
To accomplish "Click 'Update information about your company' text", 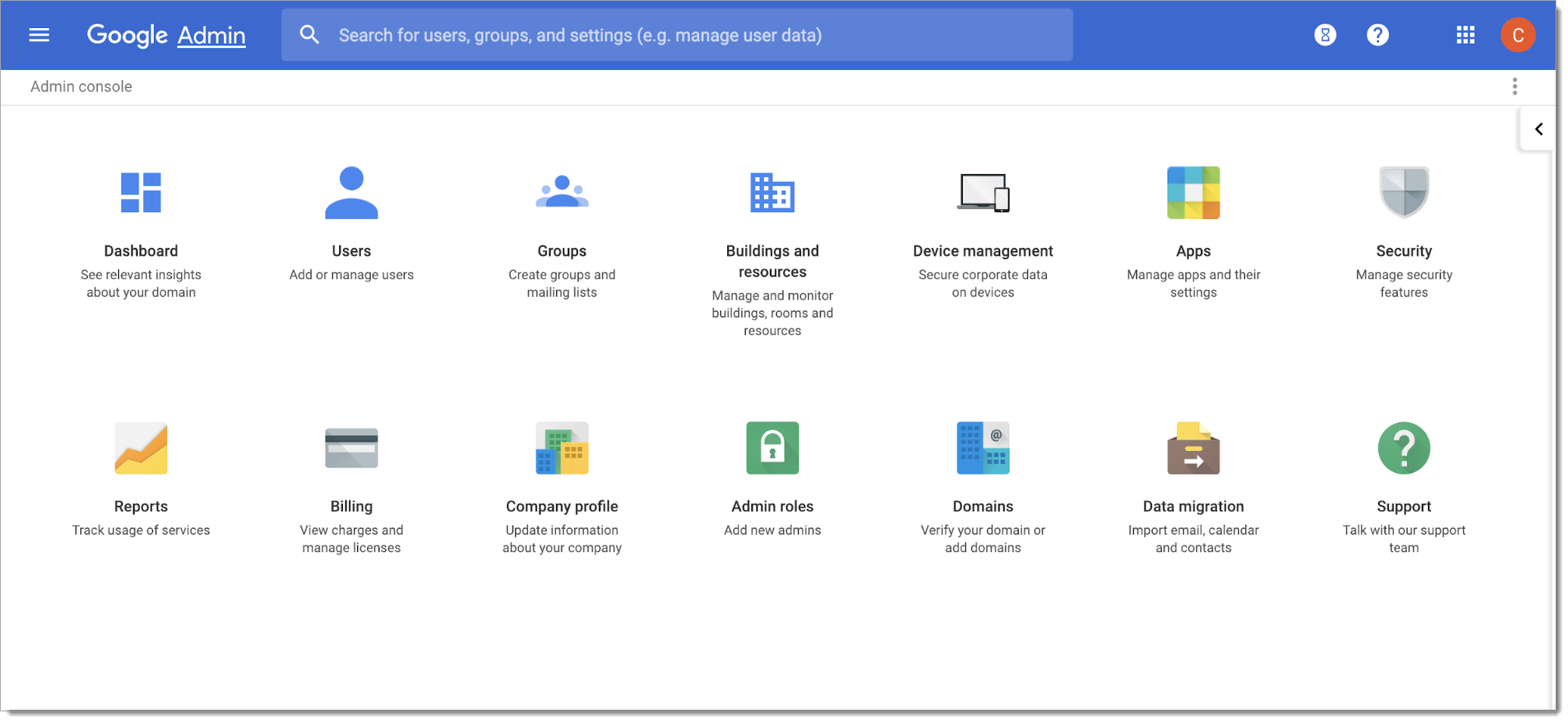I will coord(562,539).
